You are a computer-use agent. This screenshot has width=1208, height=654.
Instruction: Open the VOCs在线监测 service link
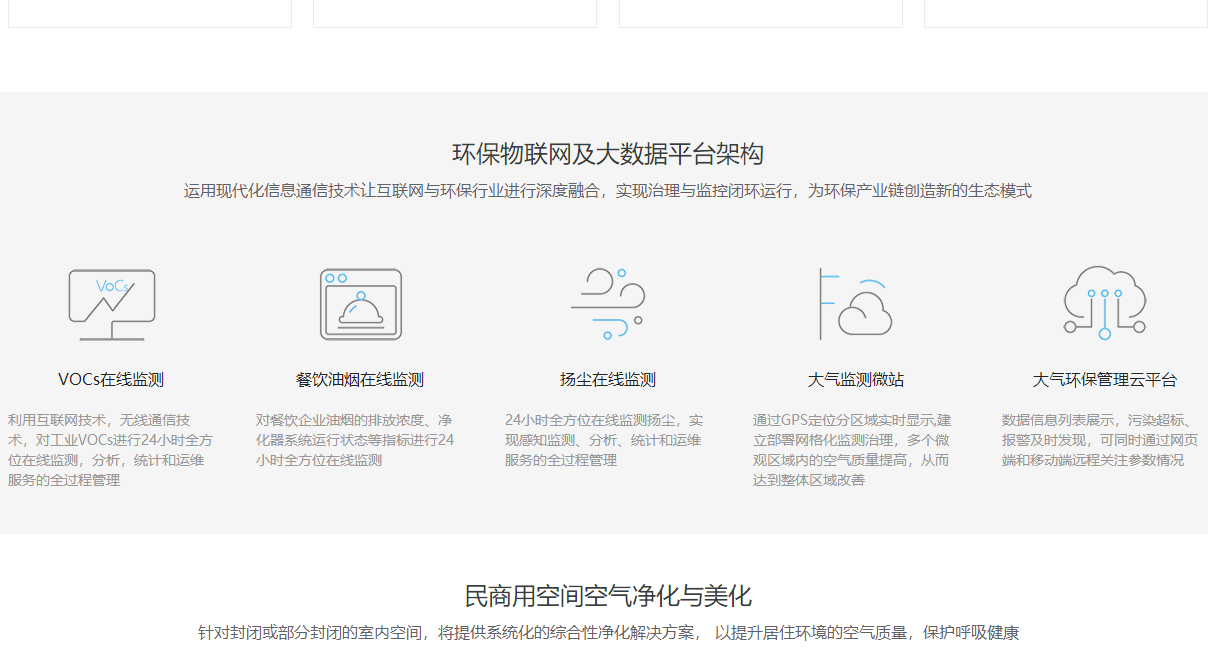[x=113, y=379]
